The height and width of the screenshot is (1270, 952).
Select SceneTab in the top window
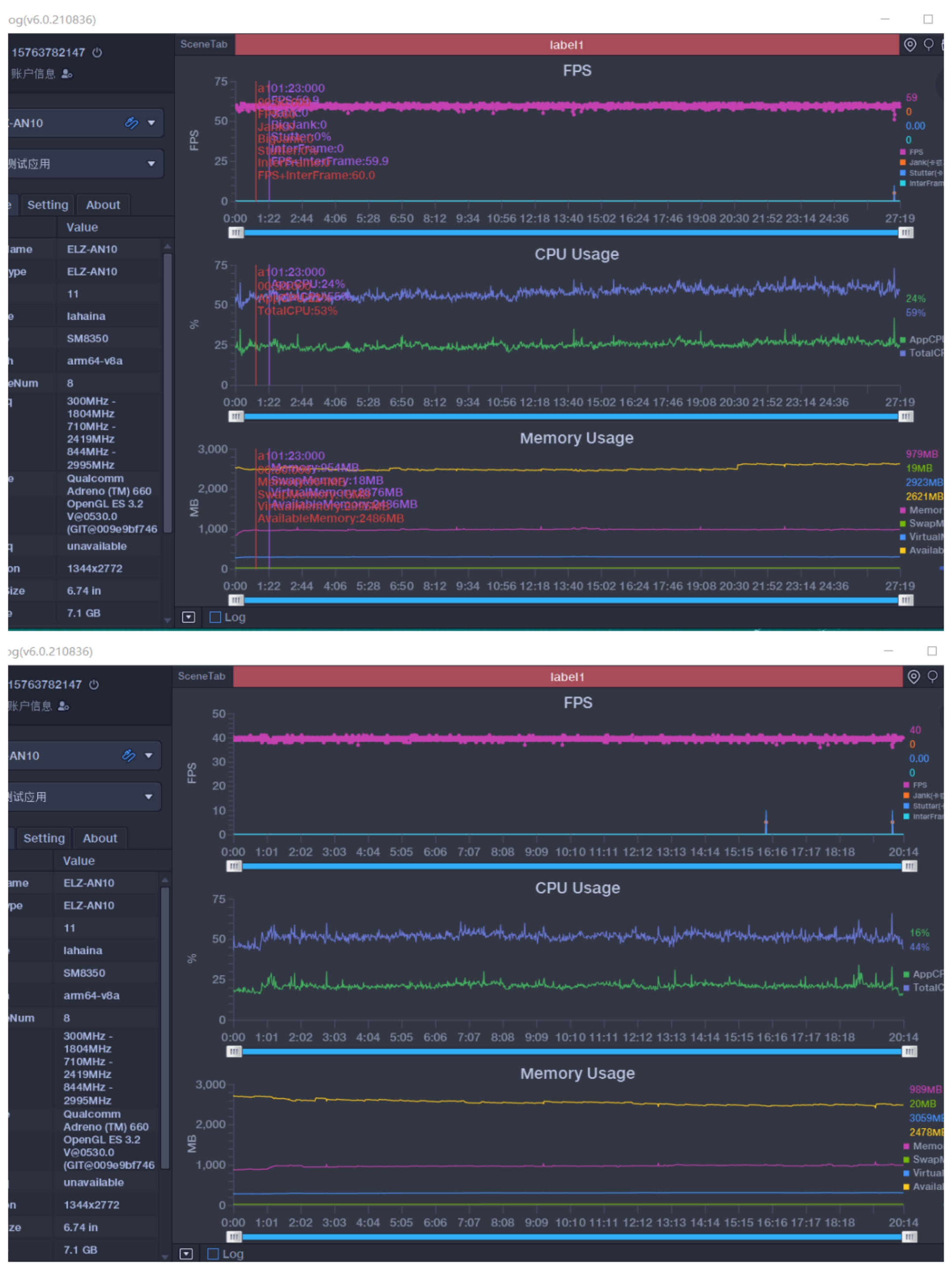click(204, 44)
